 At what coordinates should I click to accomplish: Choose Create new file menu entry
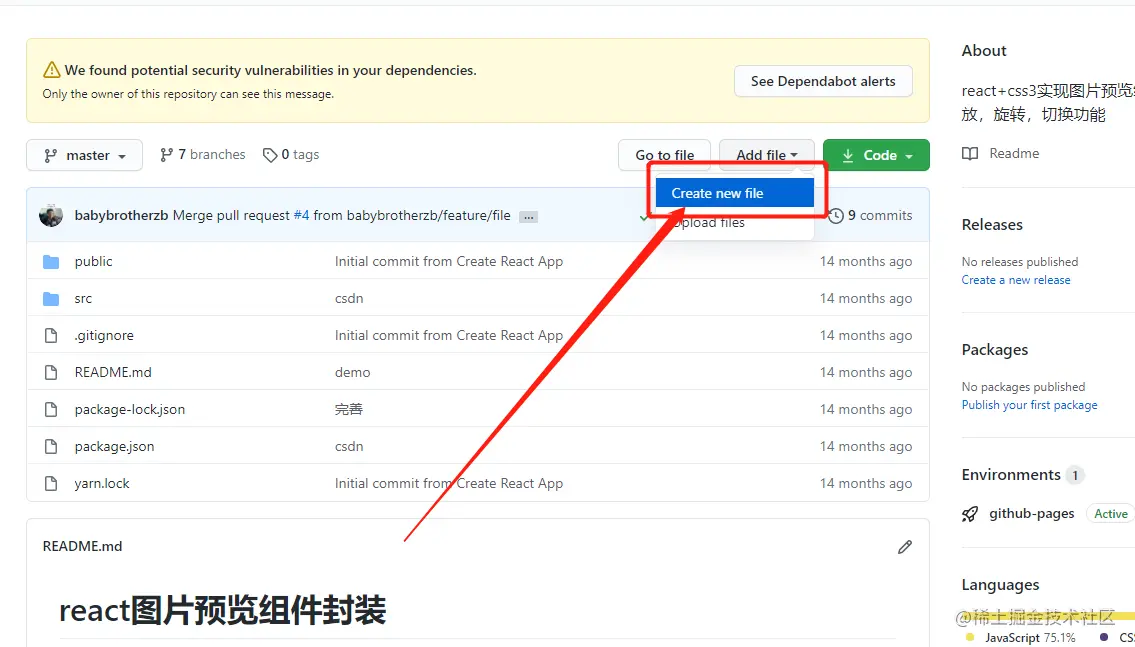[x=735, y=193]
